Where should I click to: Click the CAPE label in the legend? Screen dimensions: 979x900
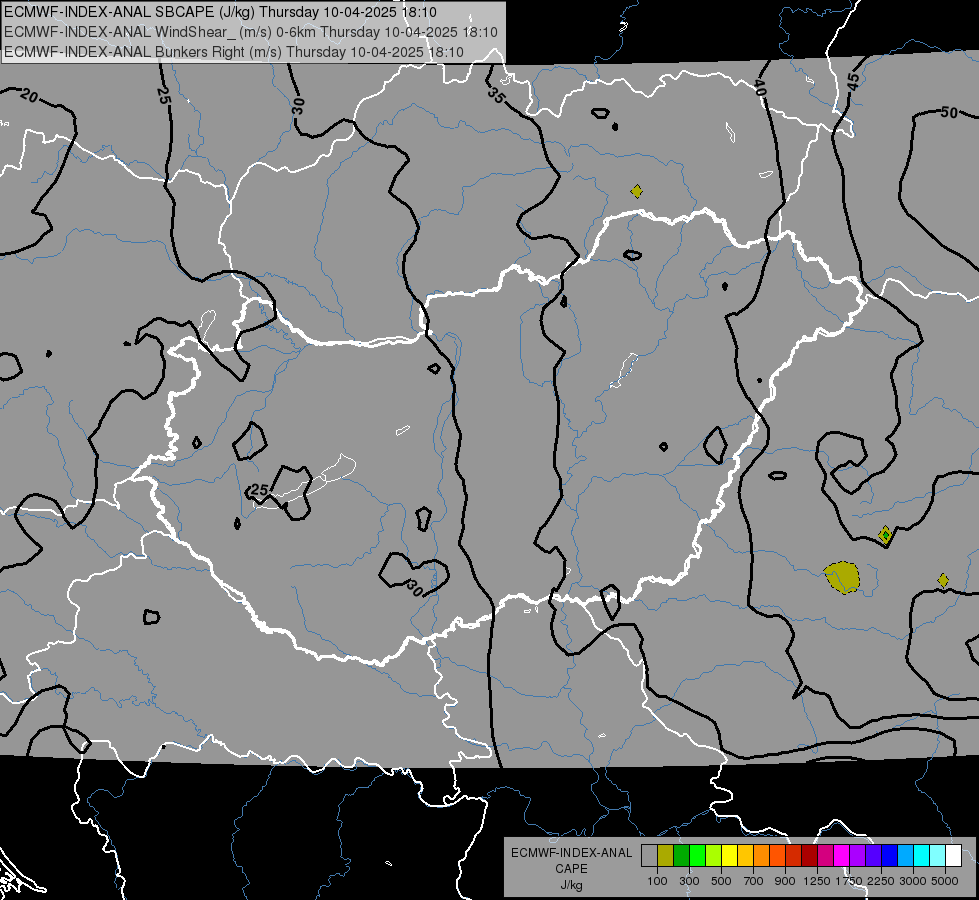[x=571, y=869]
